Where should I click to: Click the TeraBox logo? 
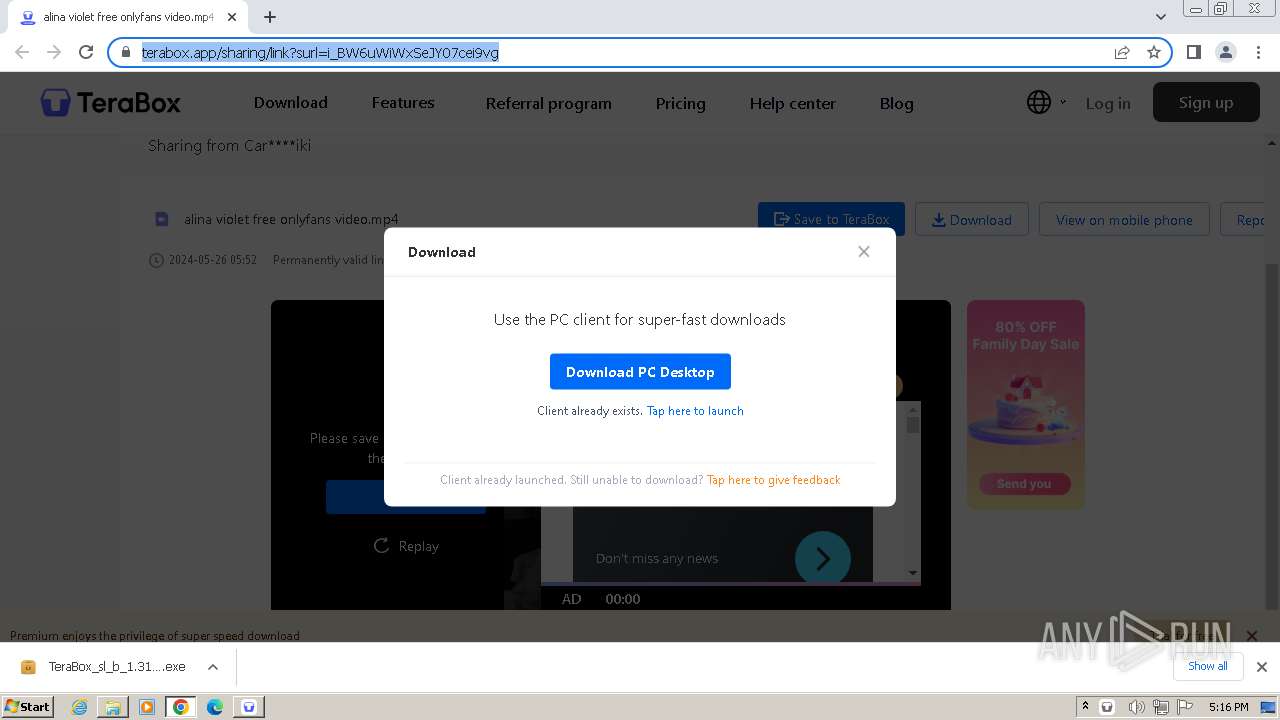(x=111, y=102)
